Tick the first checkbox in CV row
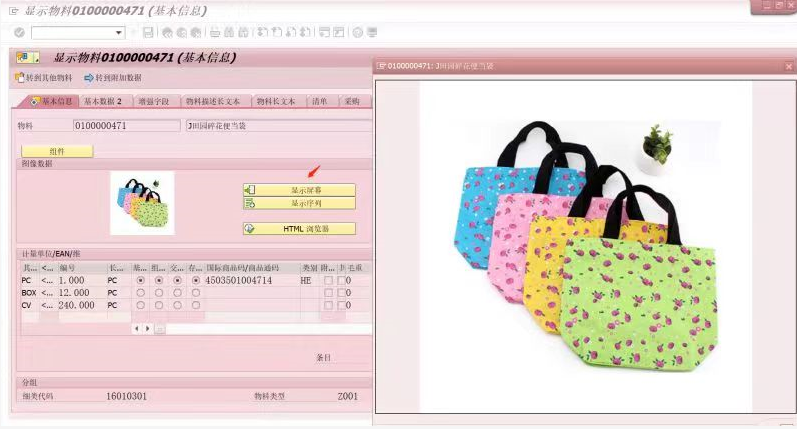Image resolution: width=797 pixels, height=429 pixels. (328, 305)
